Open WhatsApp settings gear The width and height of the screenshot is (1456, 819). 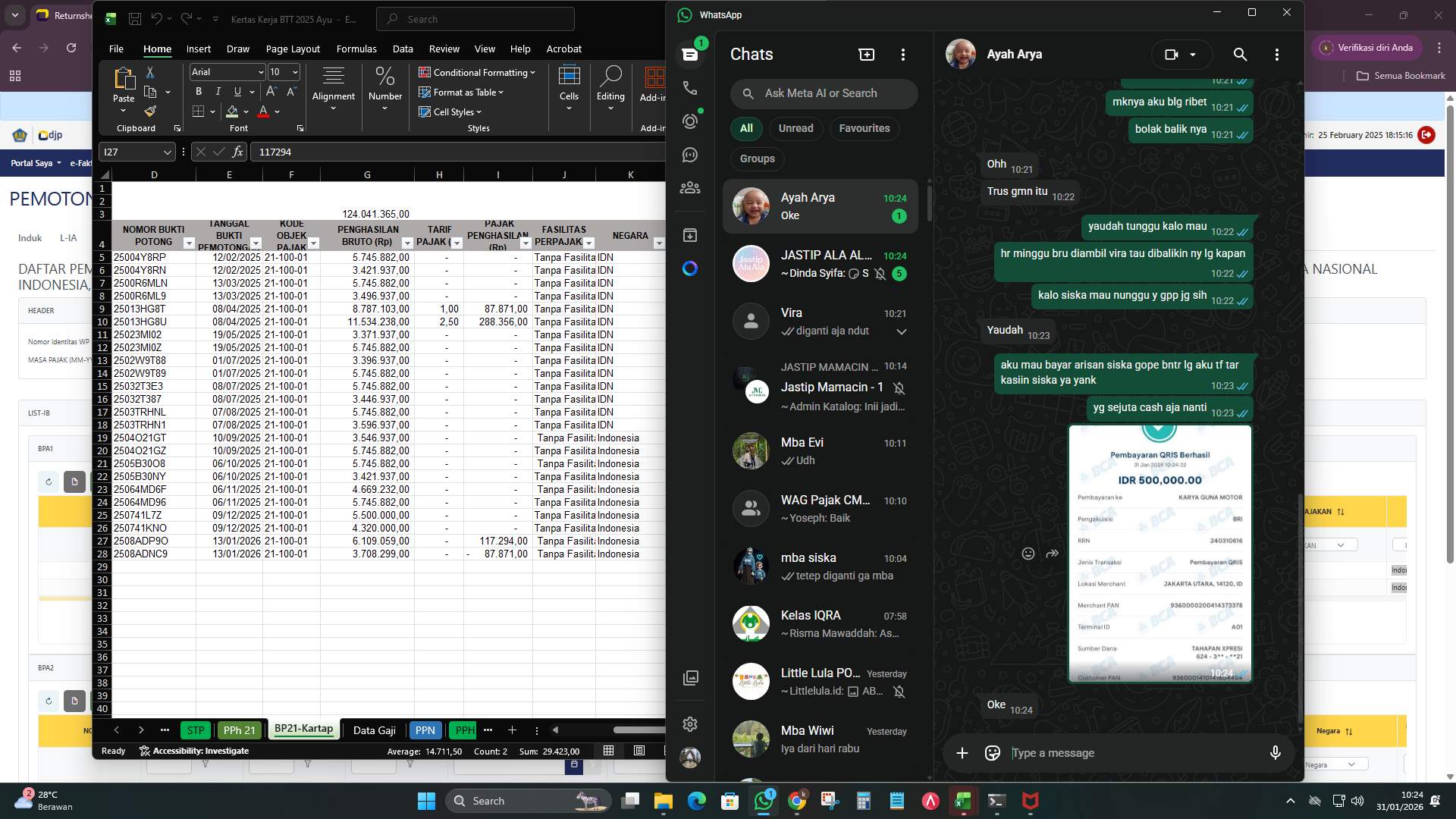tap(689, 724)
